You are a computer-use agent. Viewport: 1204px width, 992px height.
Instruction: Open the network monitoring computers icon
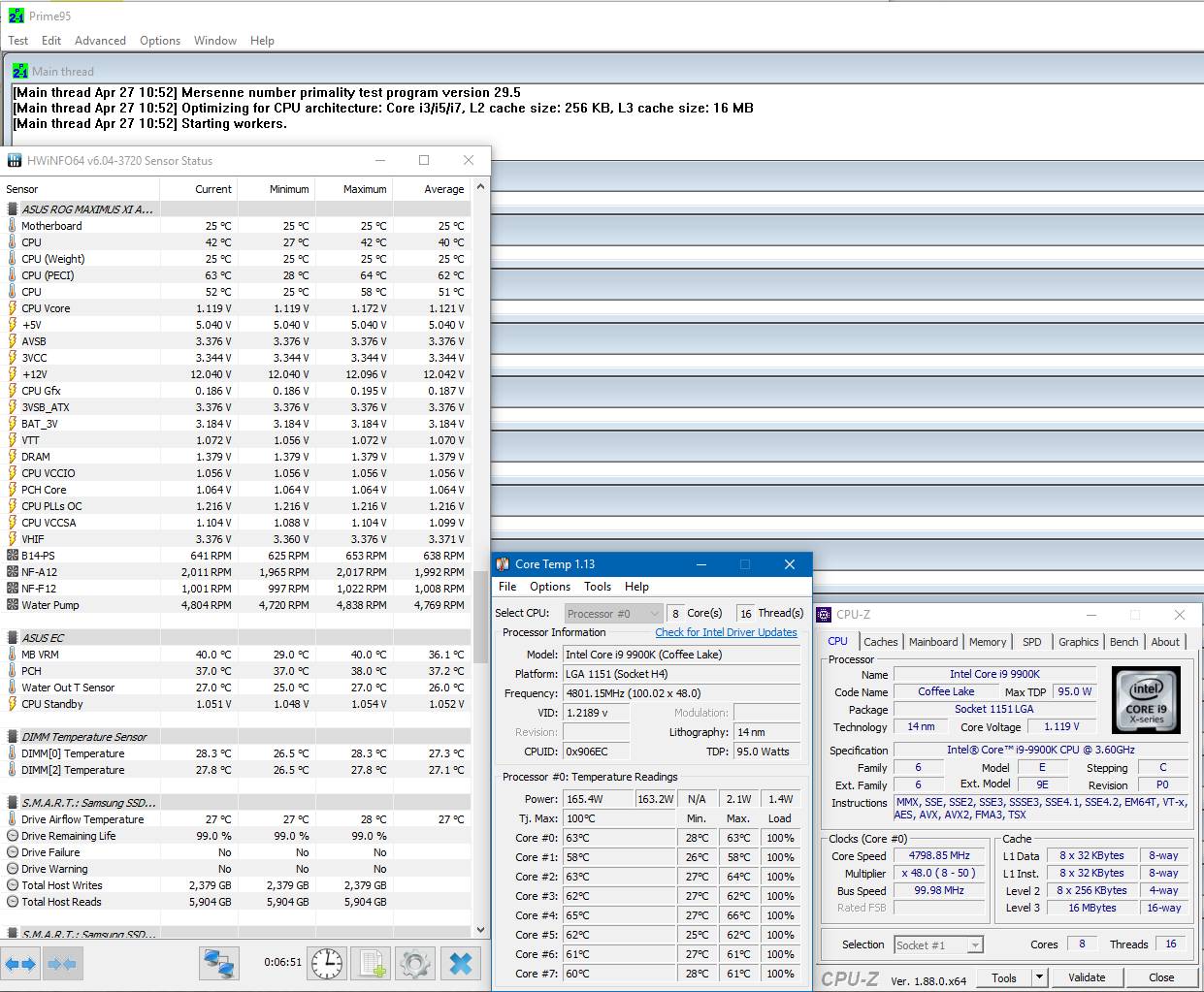[x=220, y=964]
